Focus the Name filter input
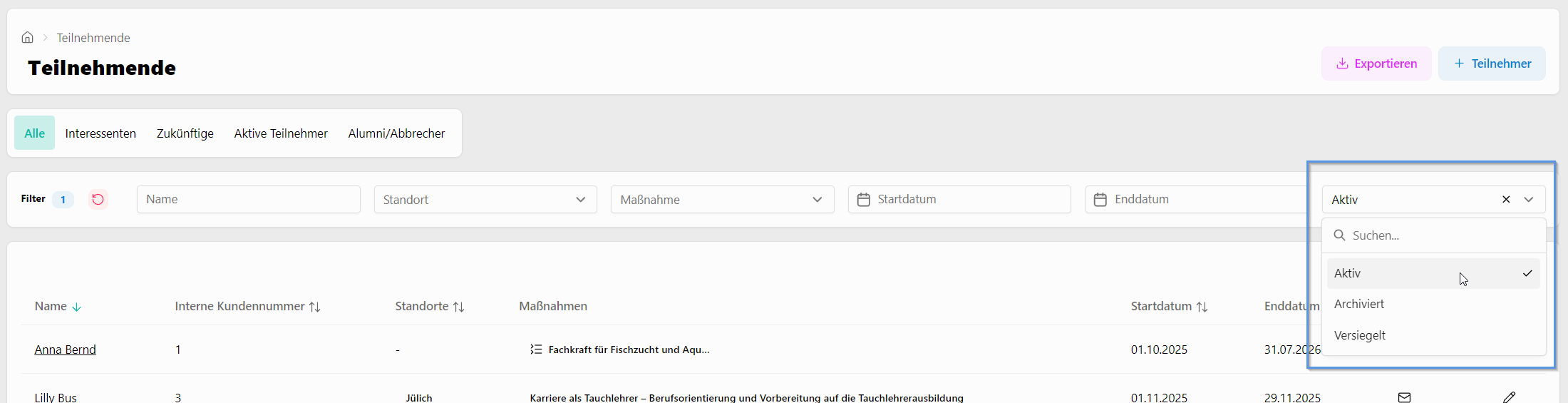 pyautogui.click(x=248, y=200)
